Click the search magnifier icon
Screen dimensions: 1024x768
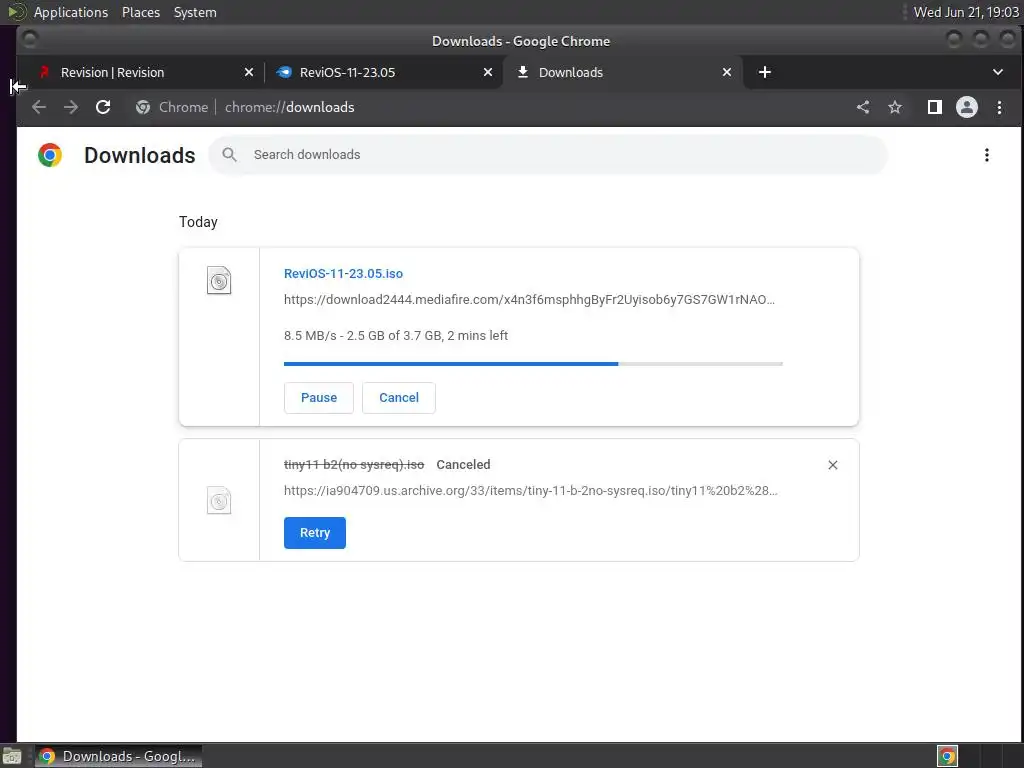point(229,155)
